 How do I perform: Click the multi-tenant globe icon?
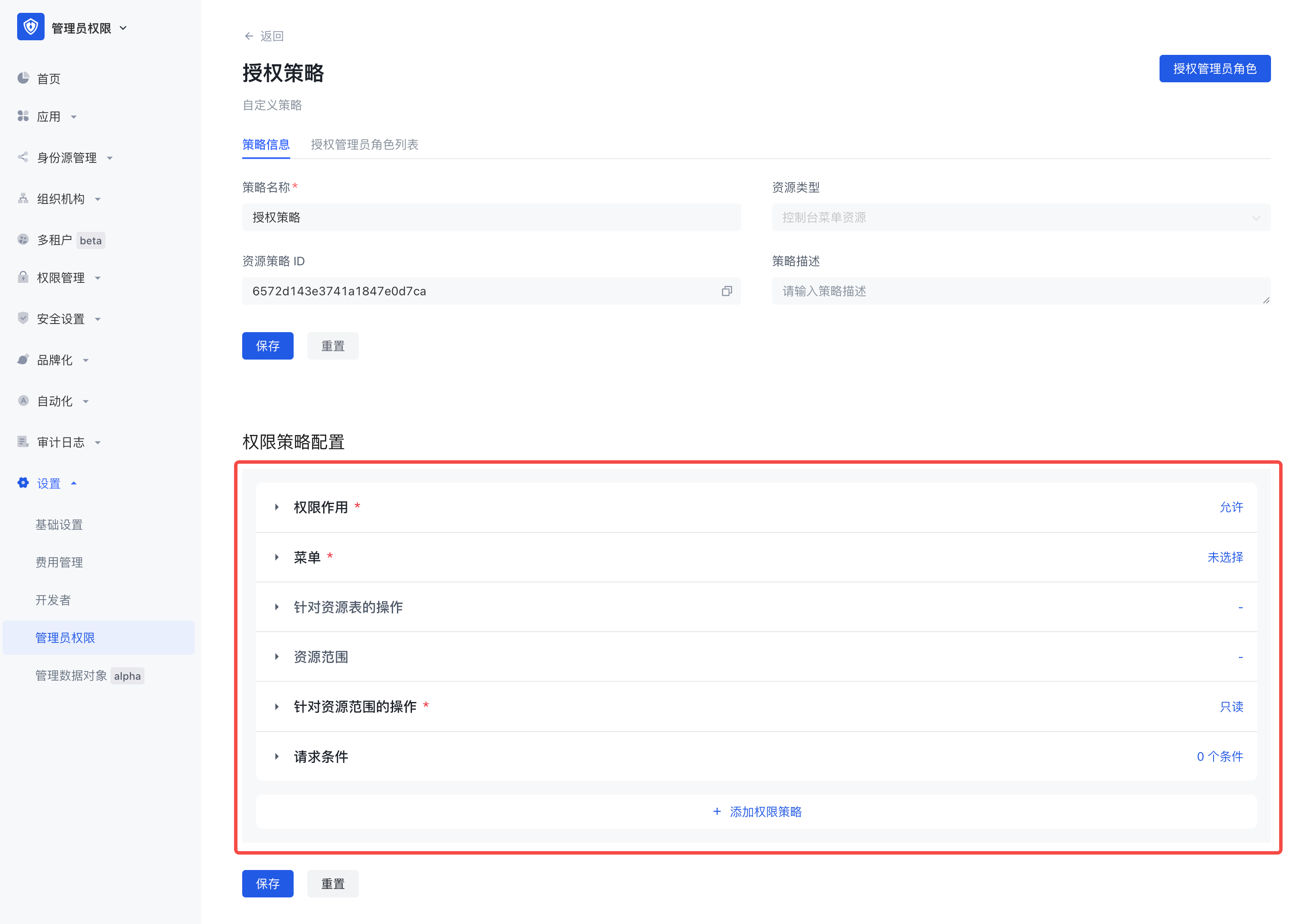click(23, 240)
